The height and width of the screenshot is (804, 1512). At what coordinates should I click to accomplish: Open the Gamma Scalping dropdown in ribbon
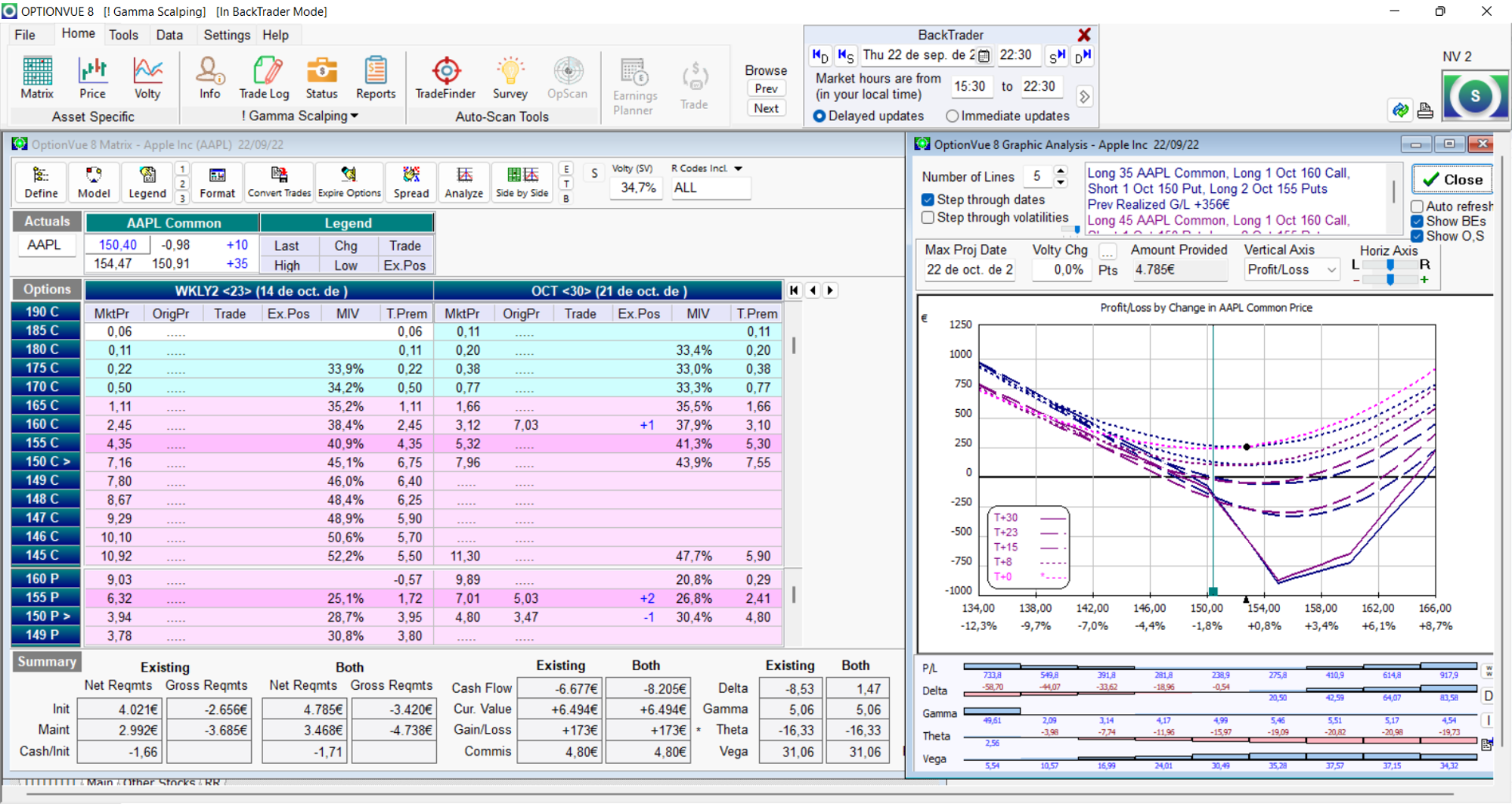click(x=300, y=116)
